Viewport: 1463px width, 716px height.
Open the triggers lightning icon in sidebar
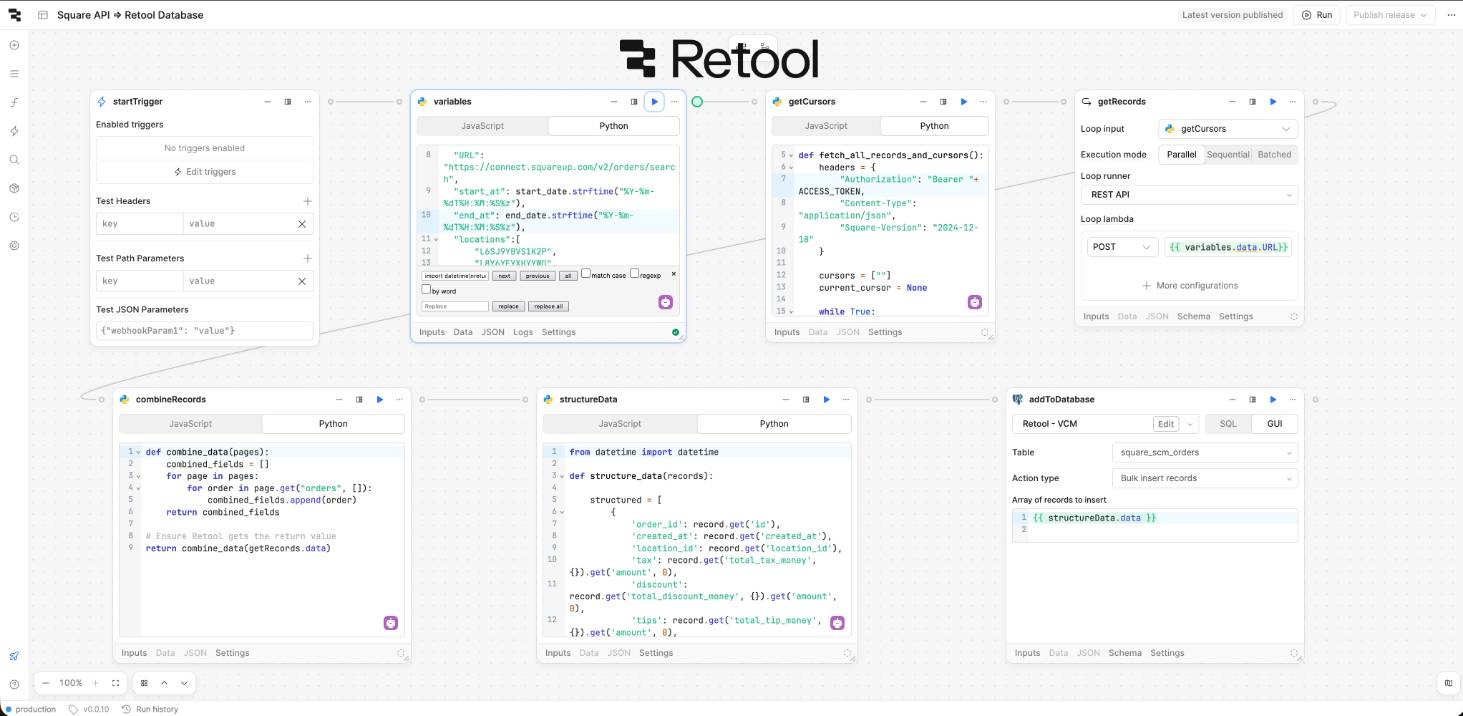point(14,131)
